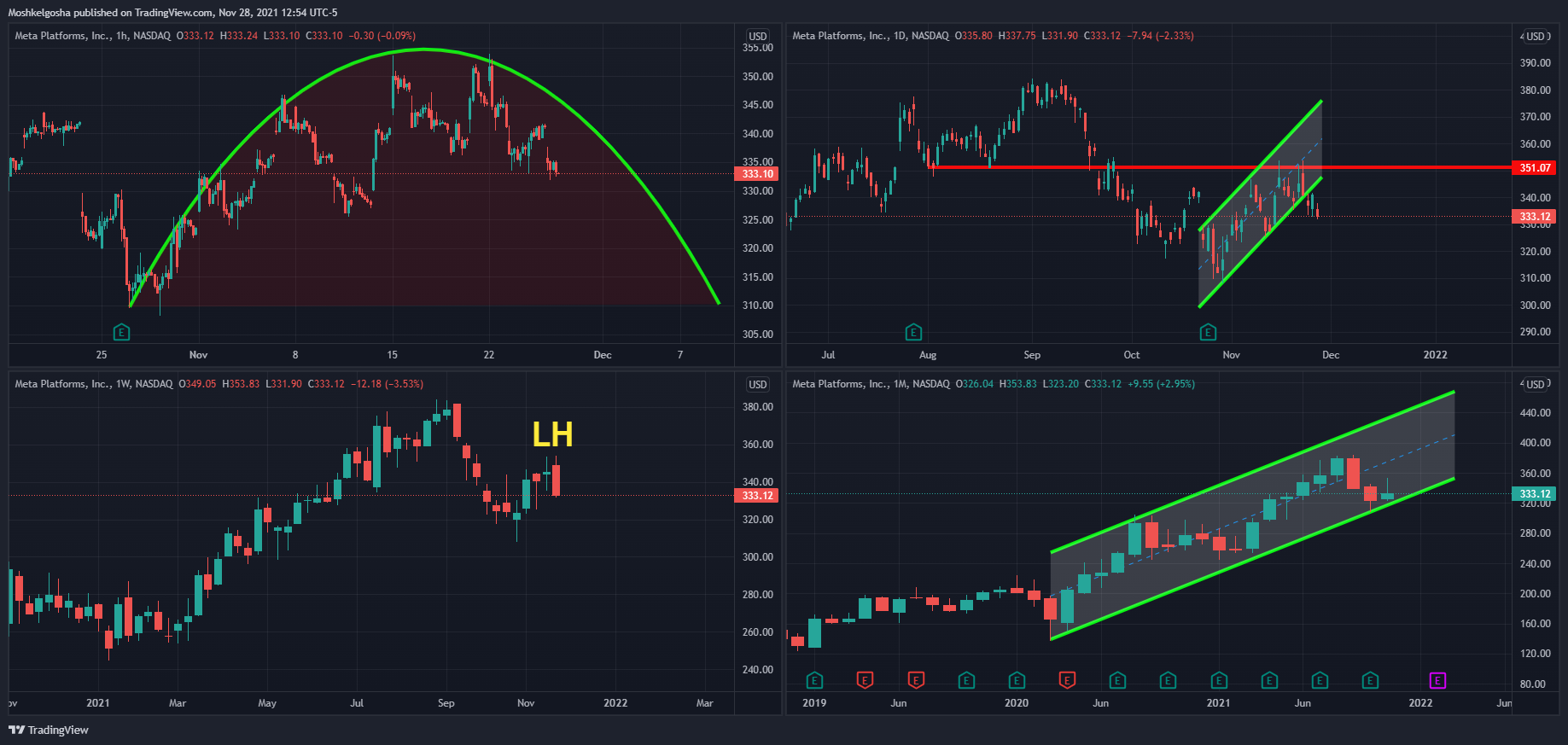Click the red 351.07 price level label
Image resolution: width=1568 pixels, height=745 pixels.
1534,167
